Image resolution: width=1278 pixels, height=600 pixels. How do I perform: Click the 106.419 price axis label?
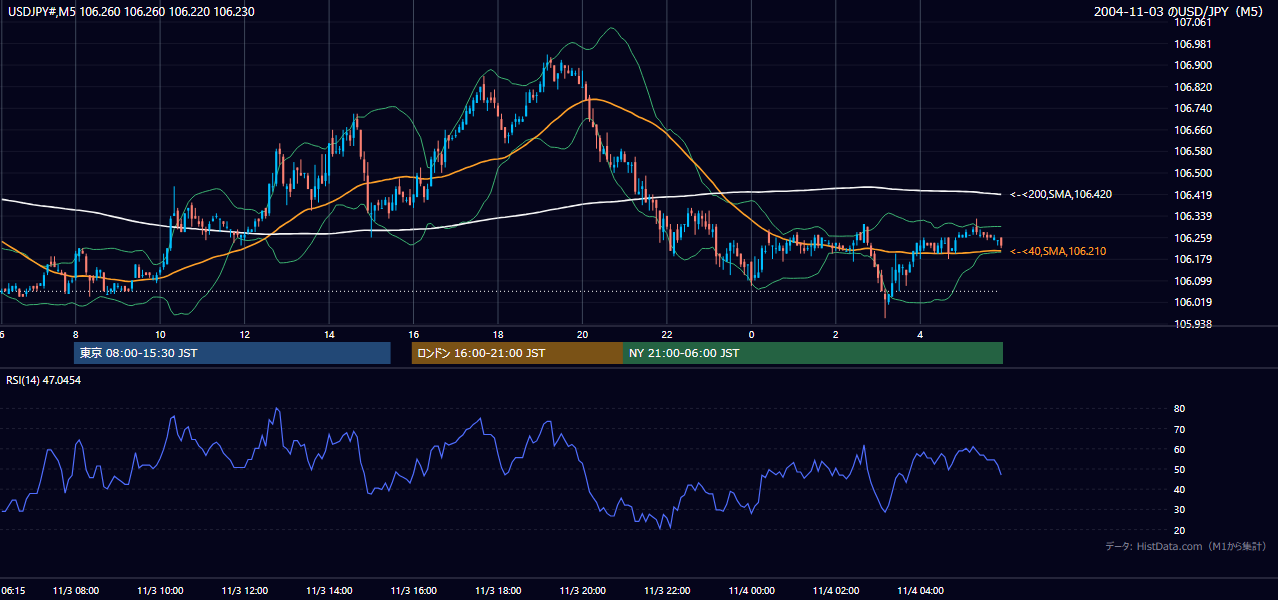(1193, 195)
